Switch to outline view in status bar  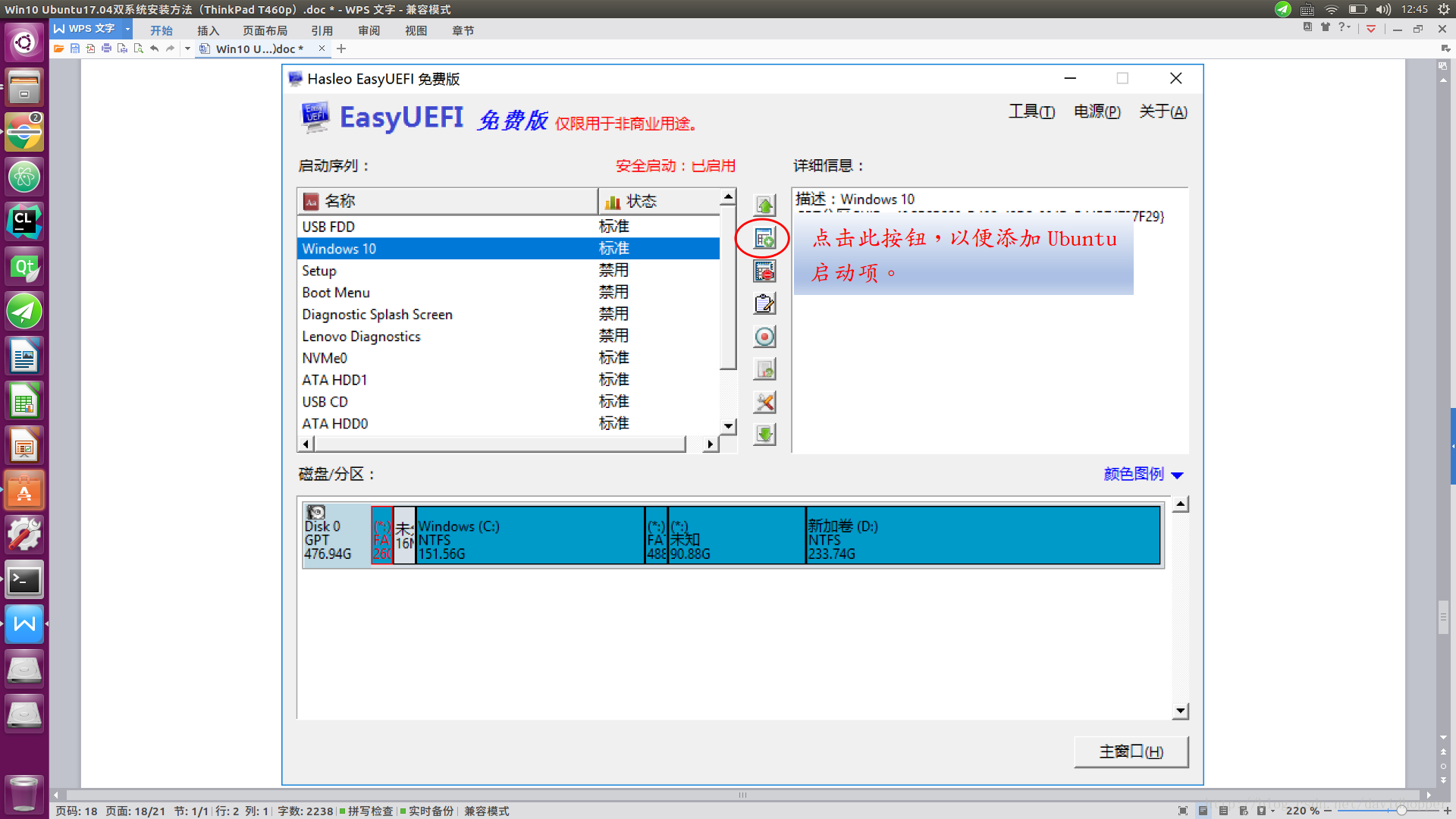[x=1223, y=811]
